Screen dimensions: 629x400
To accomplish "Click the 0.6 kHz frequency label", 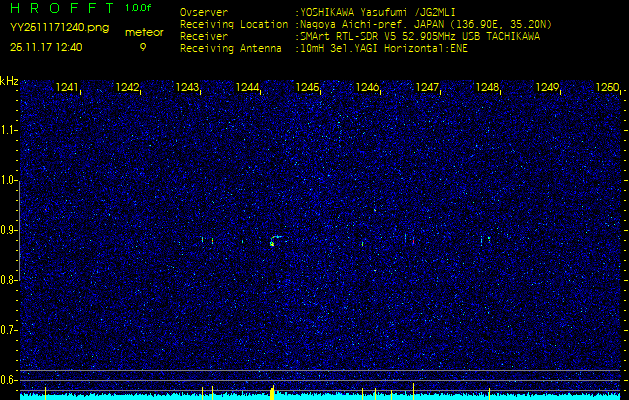I will pyautogui.click(x=8, y=380).
